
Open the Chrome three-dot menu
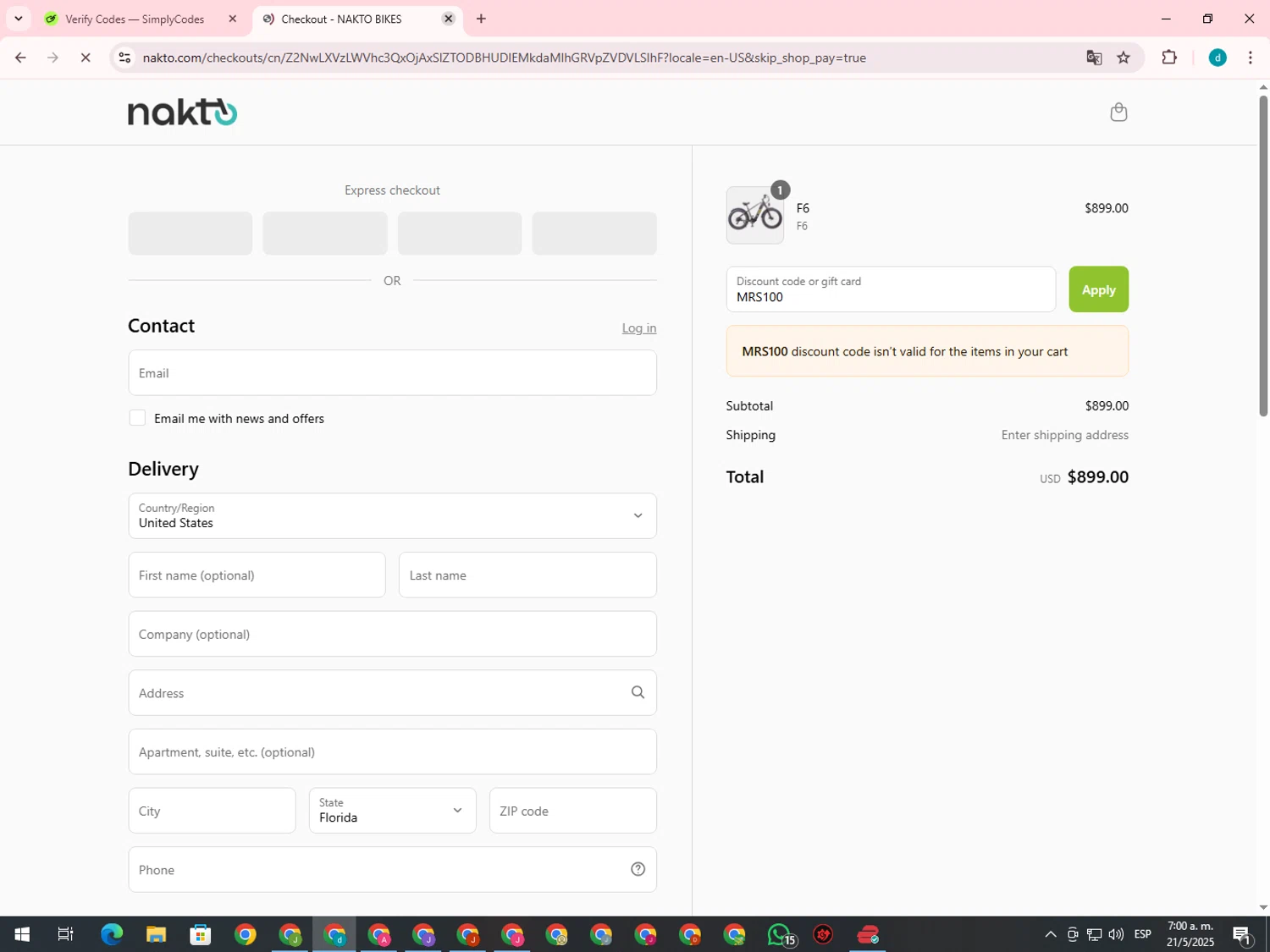[1250, 58]
